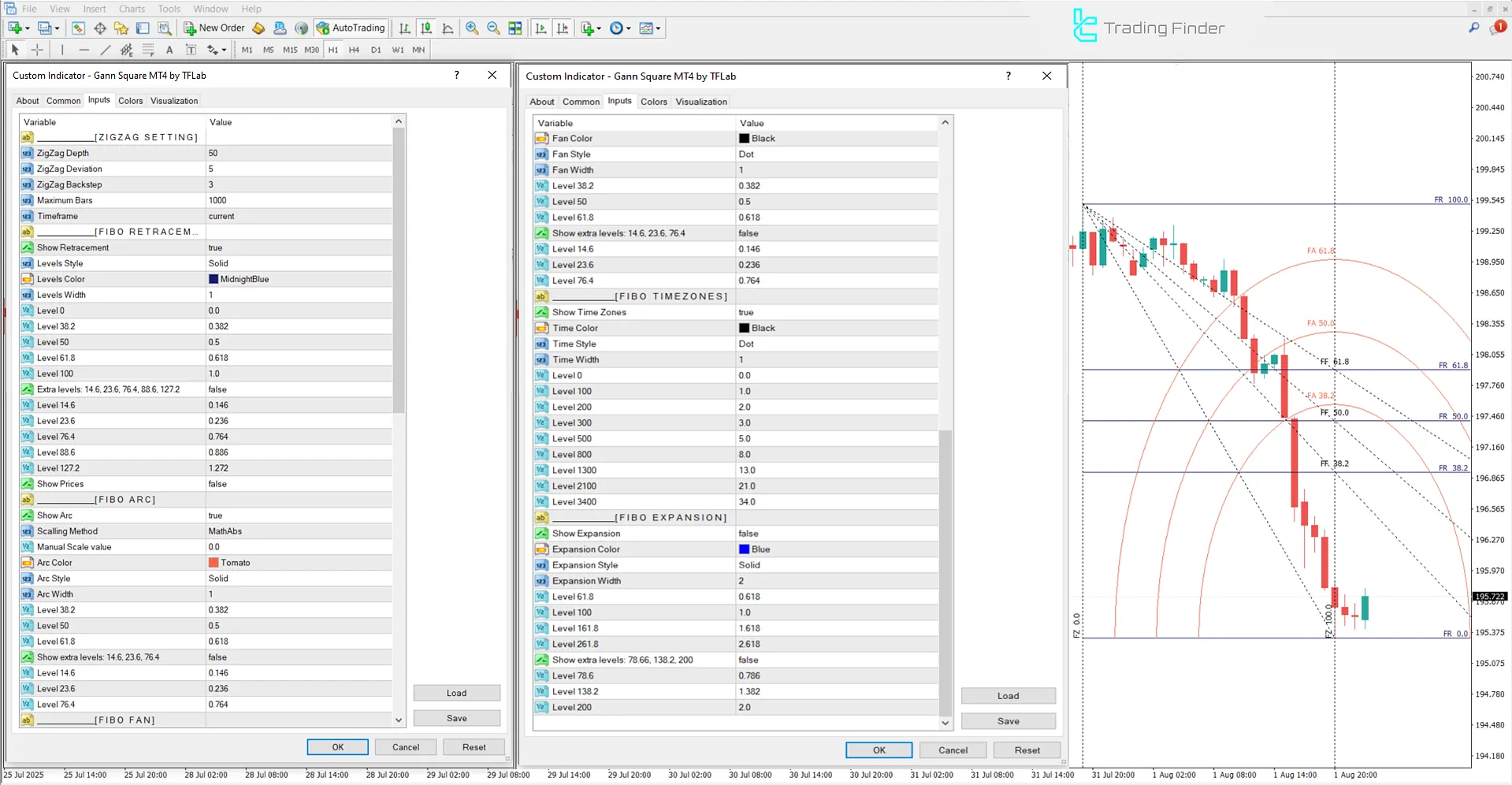Click the Tomato Arc Color swatch
The image size is (1512, 785).
tap(214, 562)
